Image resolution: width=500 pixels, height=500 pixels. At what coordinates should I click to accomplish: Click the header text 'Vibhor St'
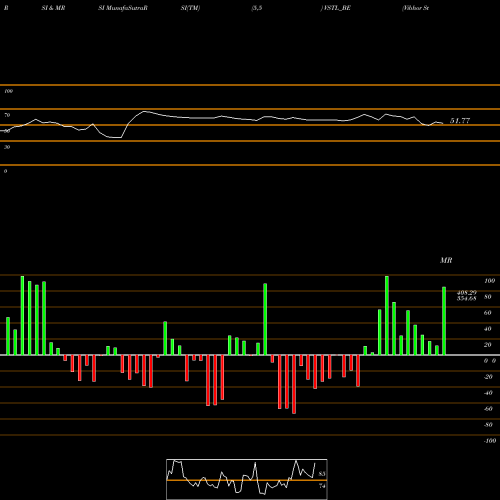tap(415, 8)
